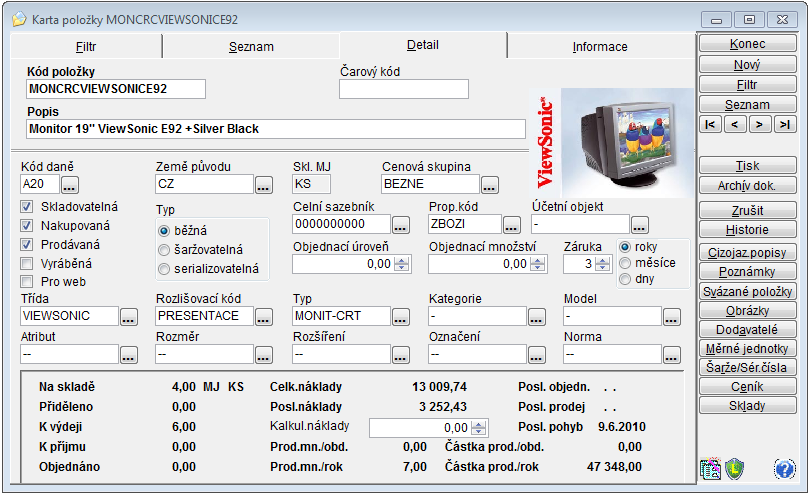Viewport: 810px width, 495px height.
Task: Open lookup for Účetní objekt field
Action: click(x=640, y=225)
